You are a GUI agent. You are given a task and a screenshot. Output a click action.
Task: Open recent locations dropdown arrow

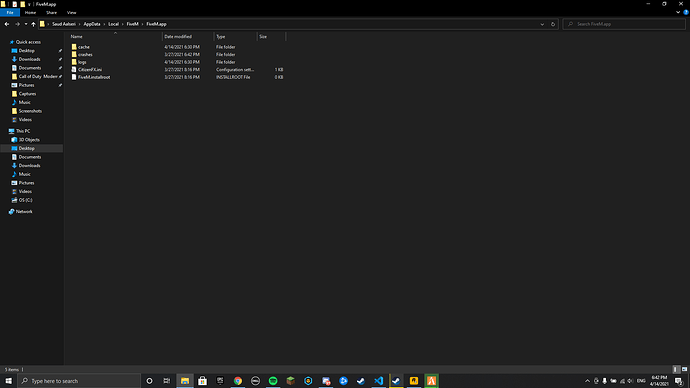click(x=26, y=24)
